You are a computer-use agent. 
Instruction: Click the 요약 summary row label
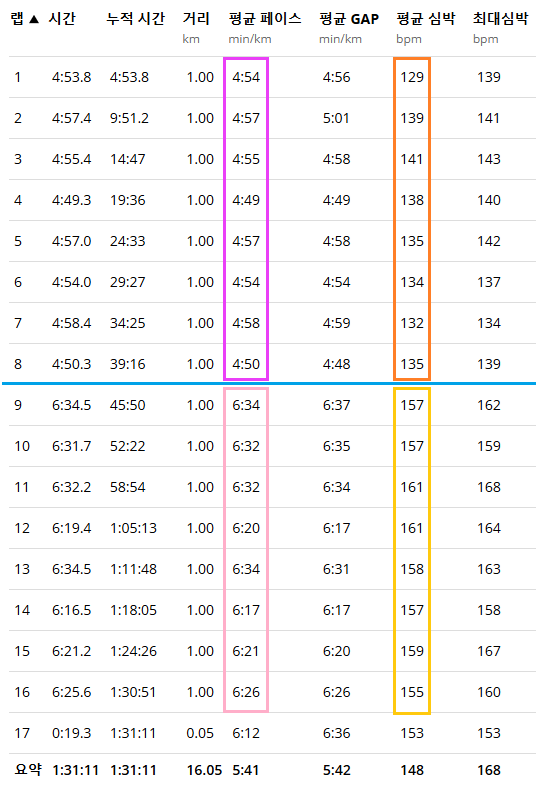(x=28, y=770)
